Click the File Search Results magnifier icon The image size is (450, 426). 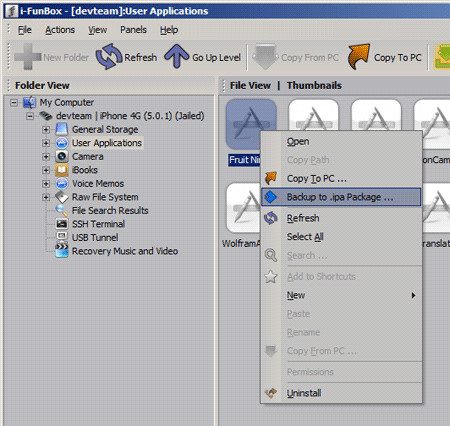pos(62,210)
